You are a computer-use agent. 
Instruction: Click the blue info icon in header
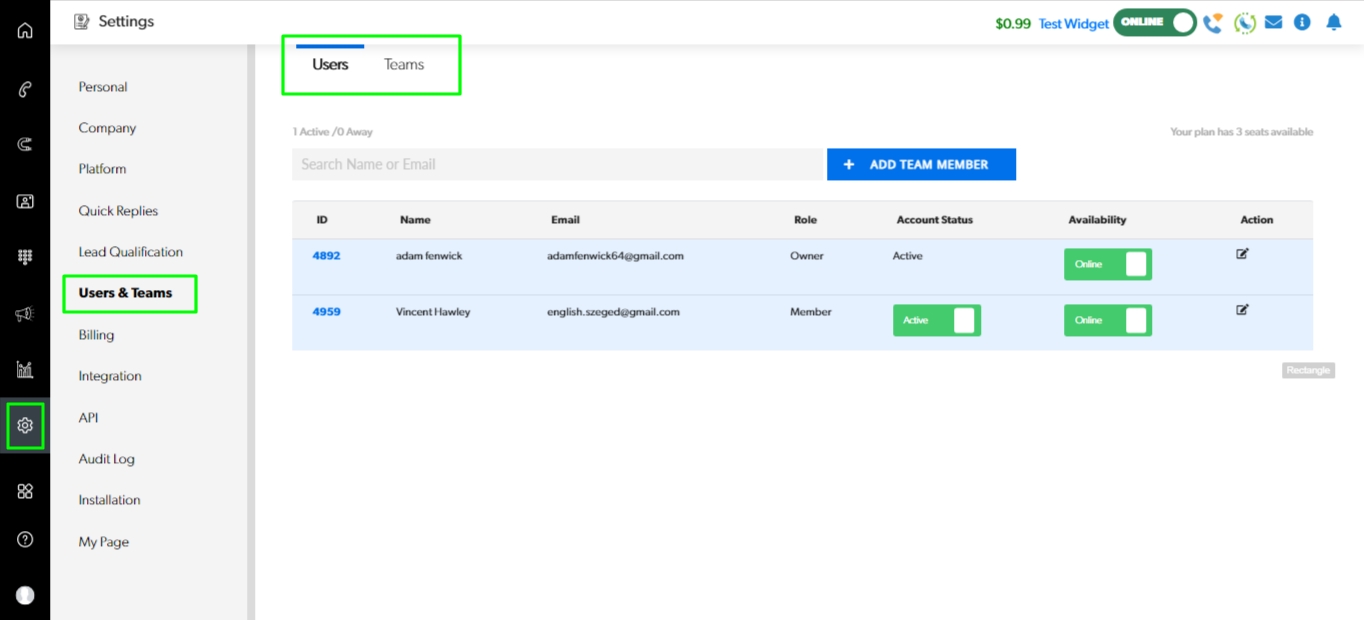tap(1302, 22)
